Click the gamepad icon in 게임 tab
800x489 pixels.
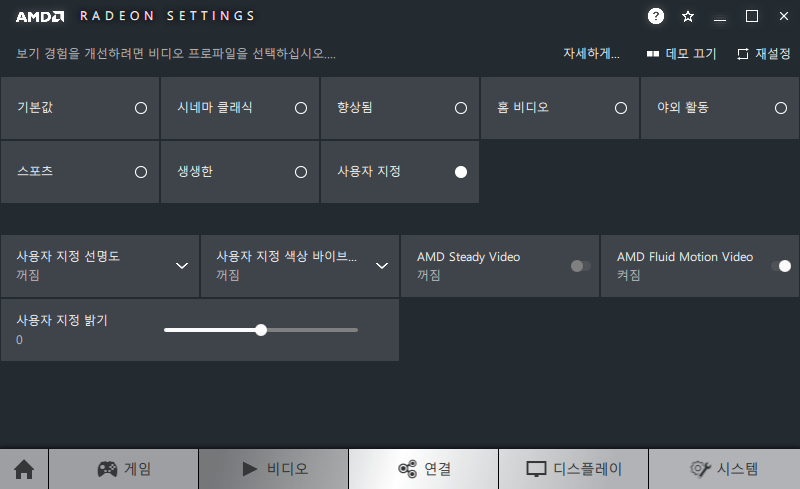tap(107, 469)
